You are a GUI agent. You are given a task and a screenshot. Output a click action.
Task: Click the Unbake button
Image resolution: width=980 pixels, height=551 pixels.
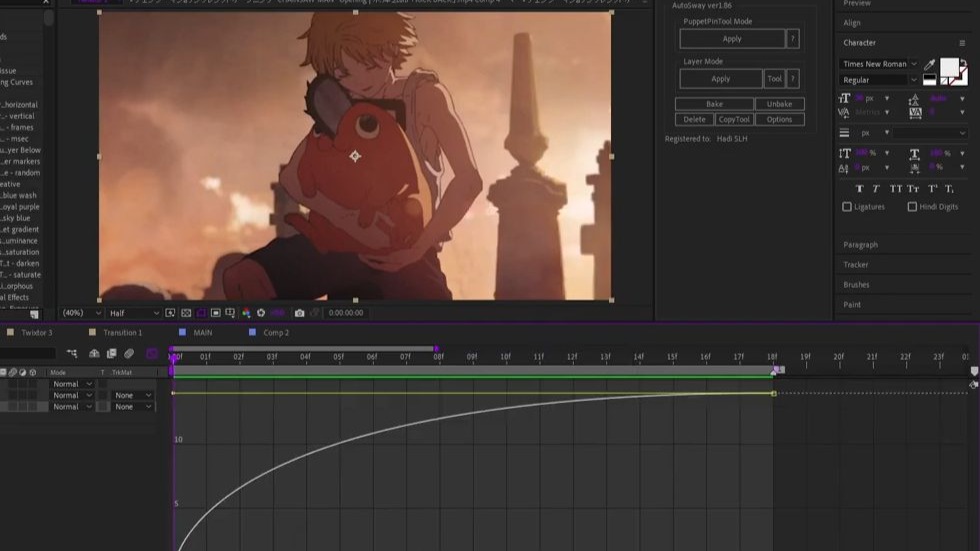(x=779, y=104)
